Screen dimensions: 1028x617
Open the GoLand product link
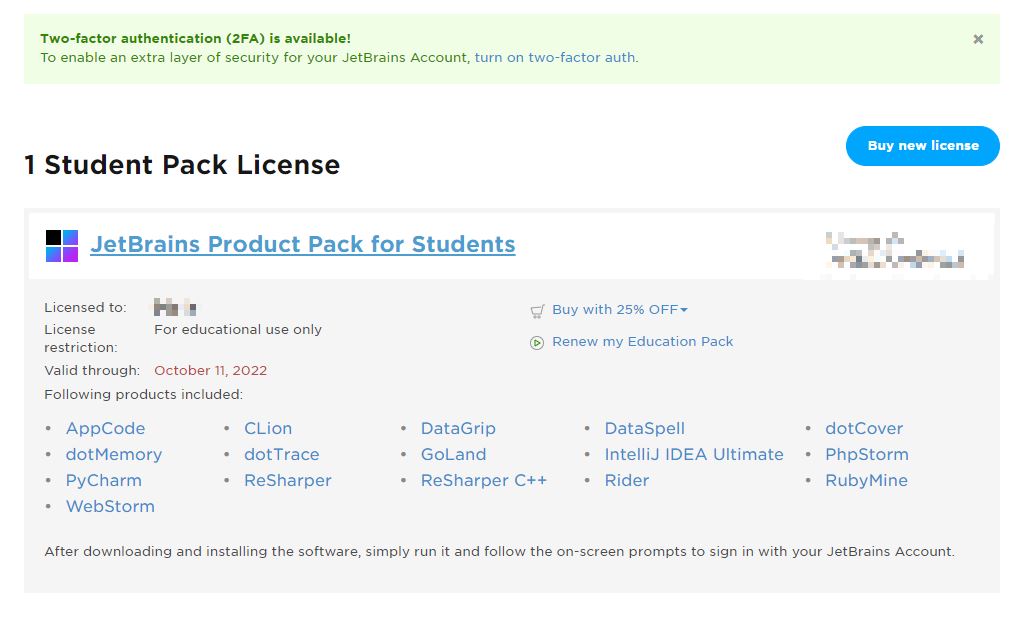pos(454,454)
